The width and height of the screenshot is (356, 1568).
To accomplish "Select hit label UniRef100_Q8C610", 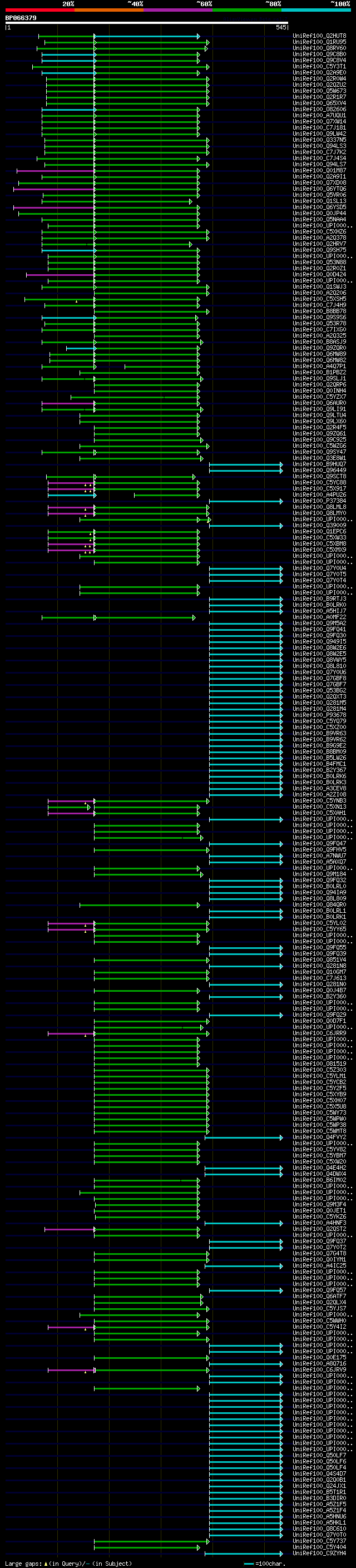I will (x=319, y=1530).
